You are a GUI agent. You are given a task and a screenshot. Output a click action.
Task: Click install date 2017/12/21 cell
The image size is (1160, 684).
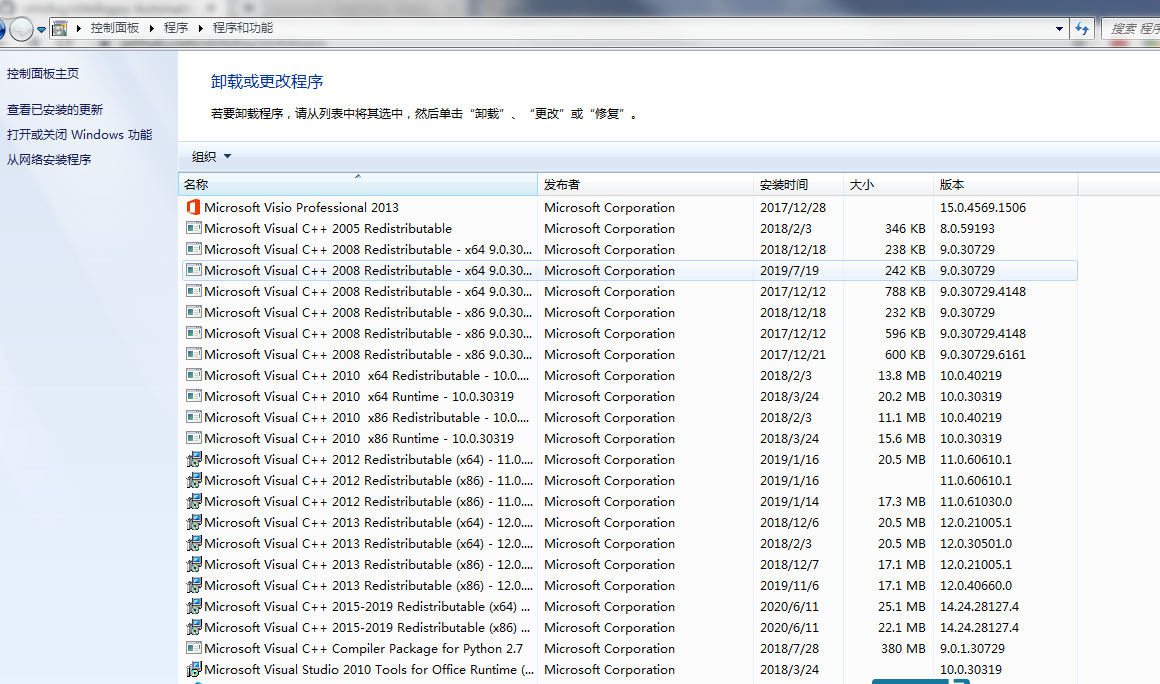(x=792, y=354)
